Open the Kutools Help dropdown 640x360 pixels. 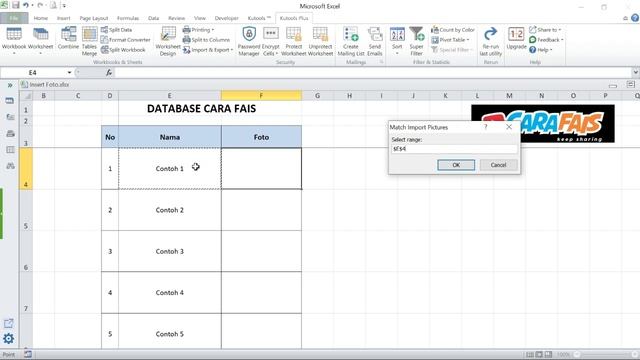[x=541, y=49]
